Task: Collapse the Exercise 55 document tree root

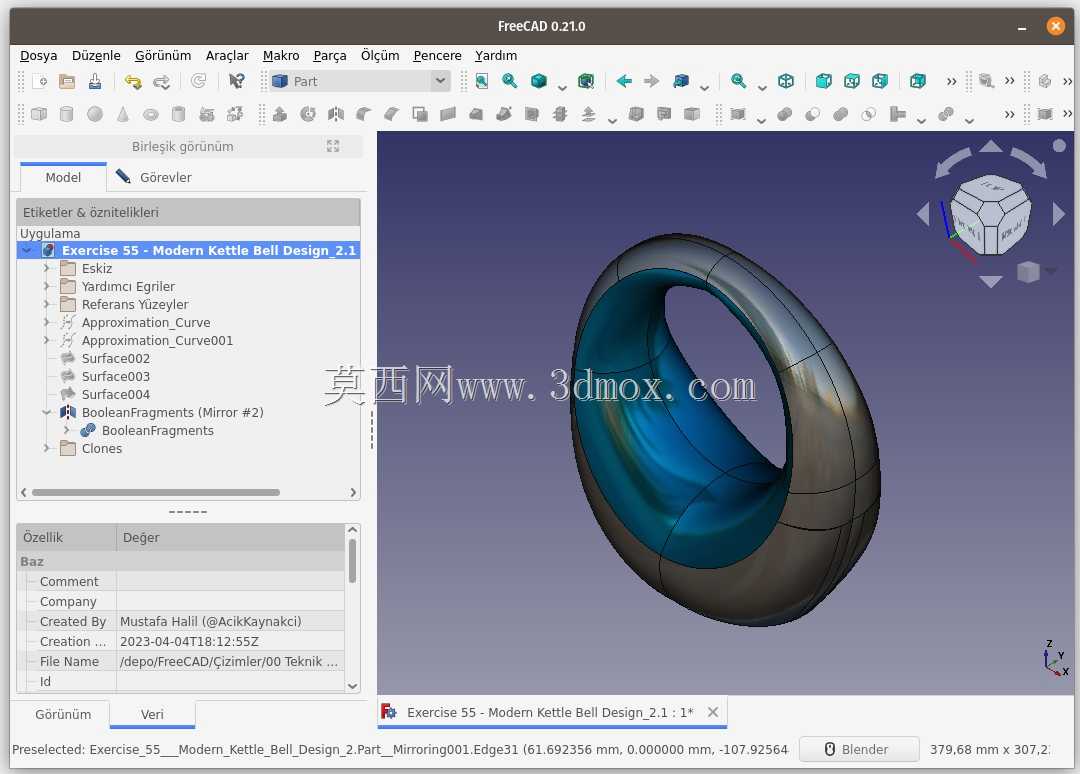Action: tap(26, 251)
